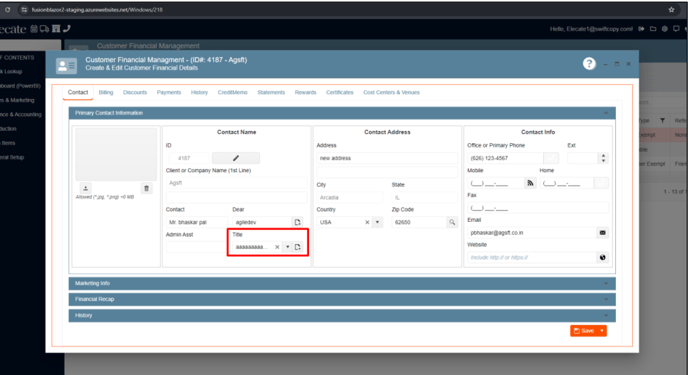This screenshot has height=375, width=688.
Task: Click the Ext stepper arrows
Action: (x=603, y=158)
